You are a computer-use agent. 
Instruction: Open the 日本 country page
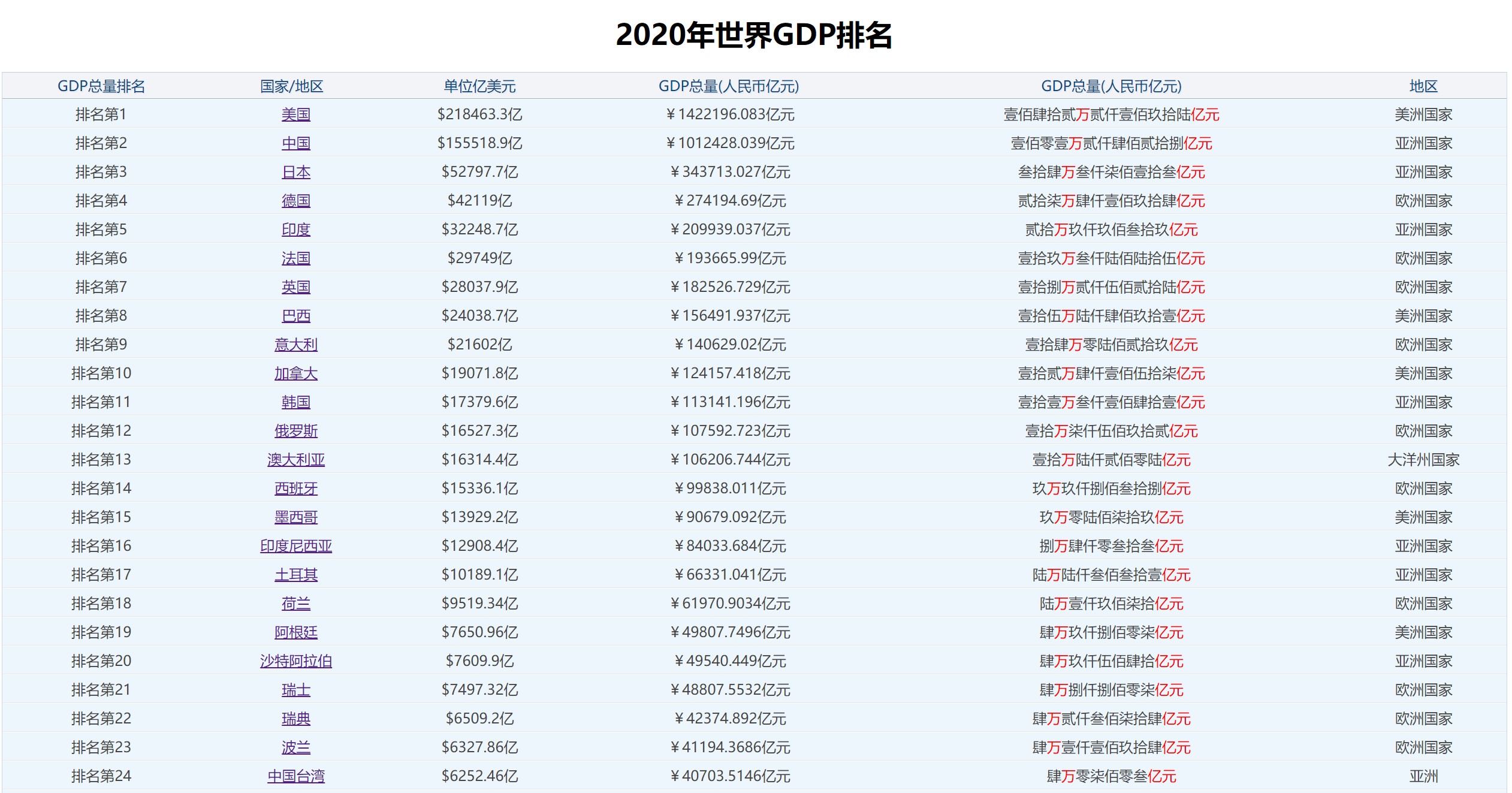click(x=296, y=172)
